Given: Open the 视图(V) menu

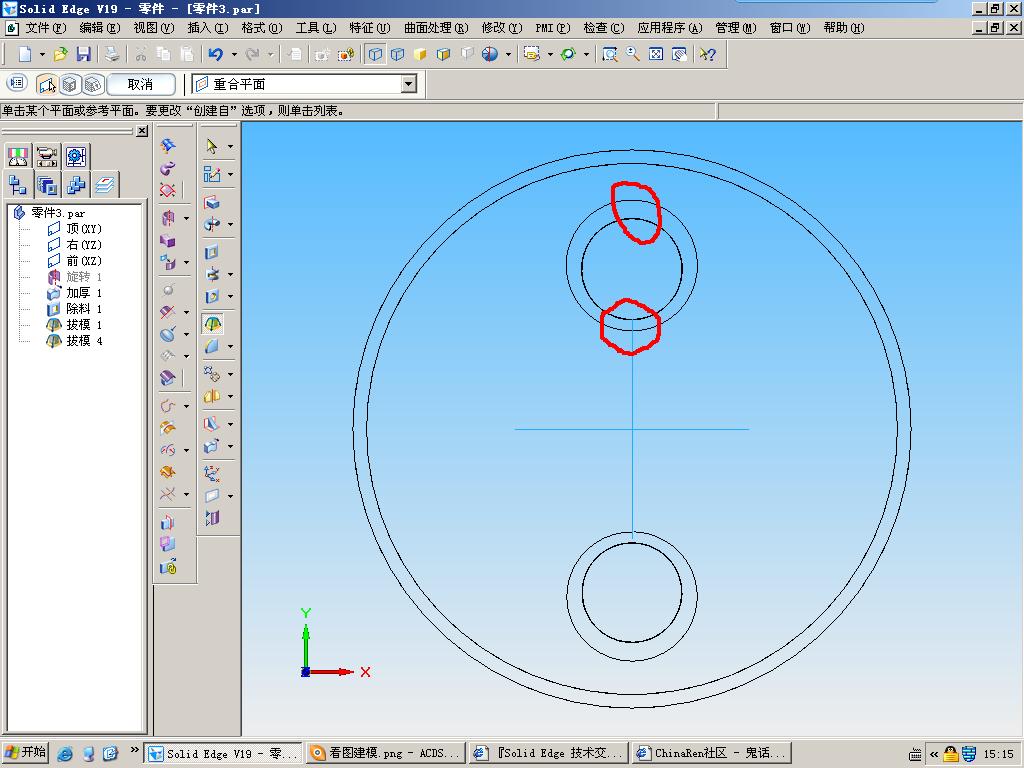Looking at the screenshot, I should tap(153, 28).
